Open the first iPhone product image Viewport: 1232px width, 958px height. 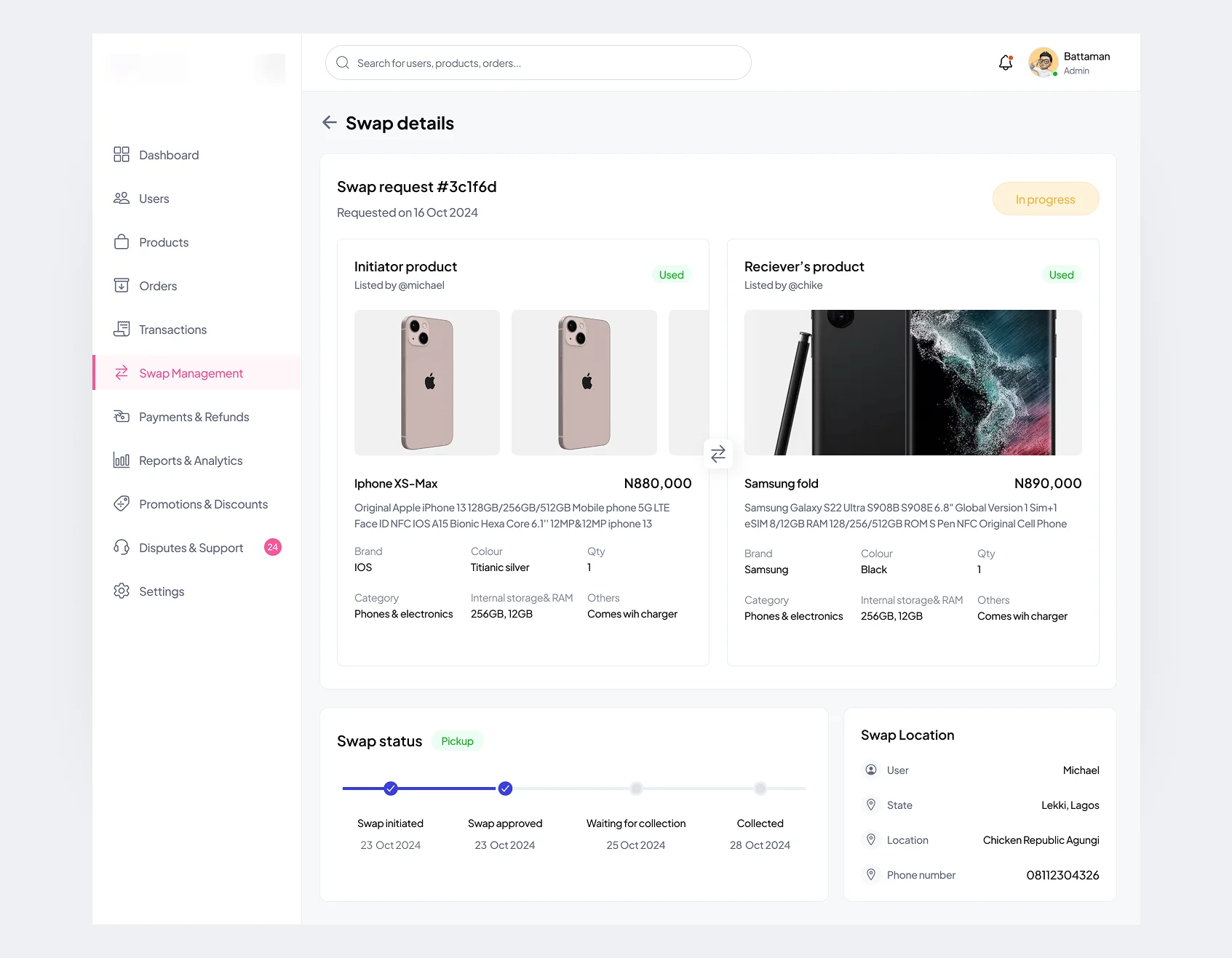(427, 383)
